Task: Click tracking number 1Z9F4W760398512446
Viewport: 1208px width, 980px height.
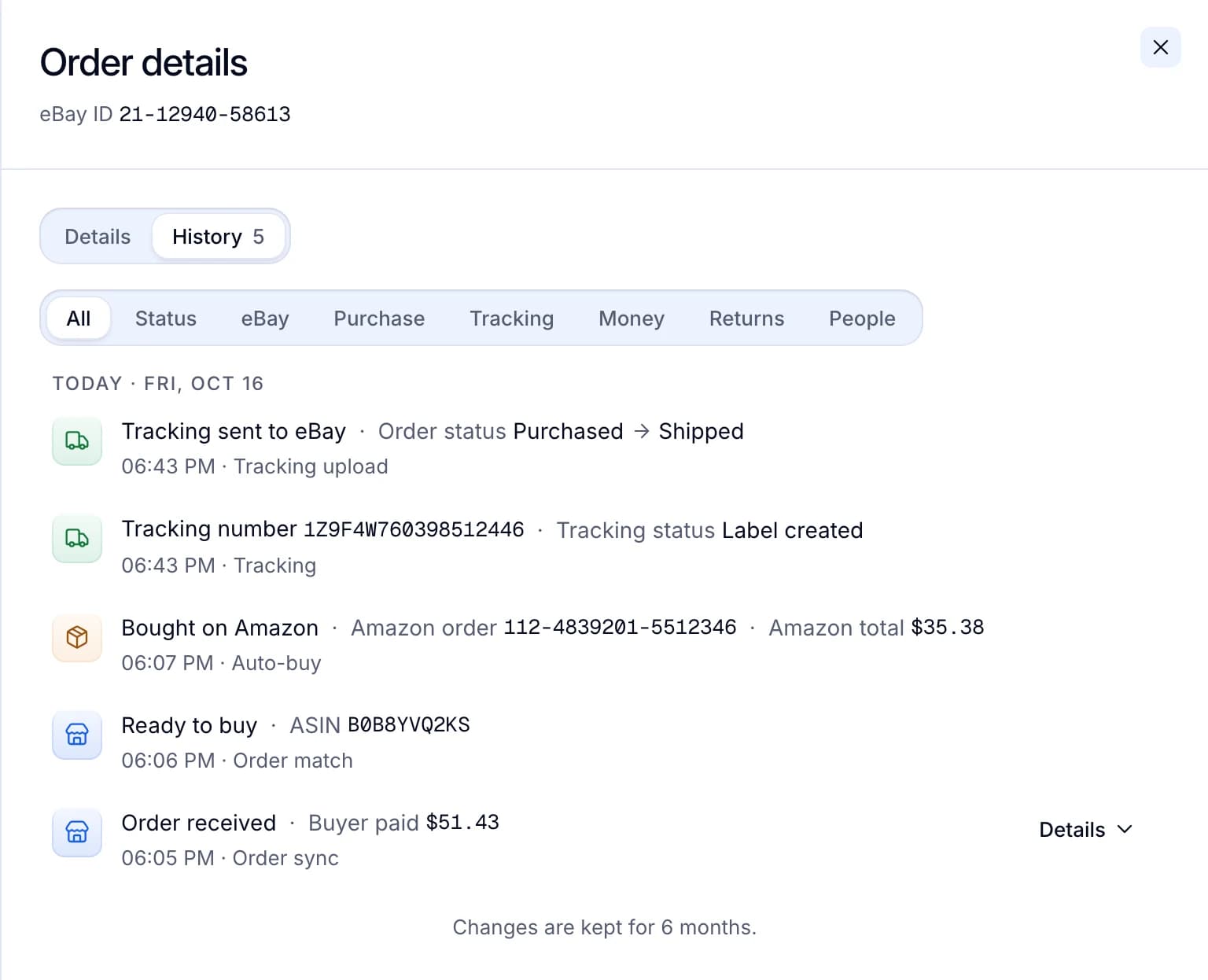Action: coord(414,529)
